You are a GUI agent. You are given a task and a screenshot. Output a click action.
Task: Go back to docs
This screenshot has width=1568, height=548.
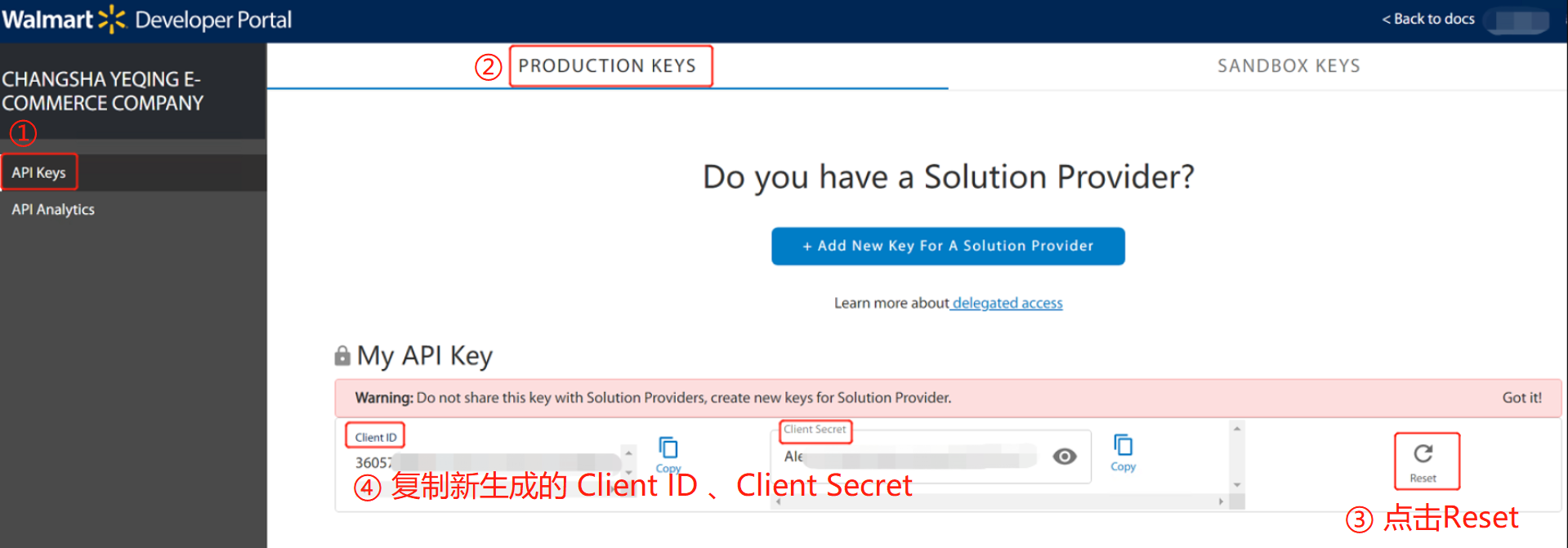pos(1428,19)
